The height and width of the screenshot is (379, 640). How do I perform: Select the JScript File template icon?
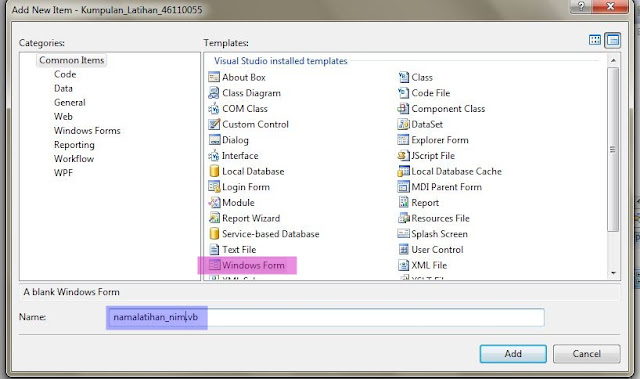(403, 155)
